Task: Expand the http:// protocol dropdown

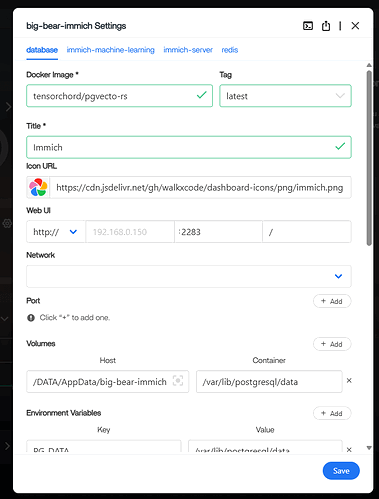Action: pyautogui.click(x=56, y=232)
